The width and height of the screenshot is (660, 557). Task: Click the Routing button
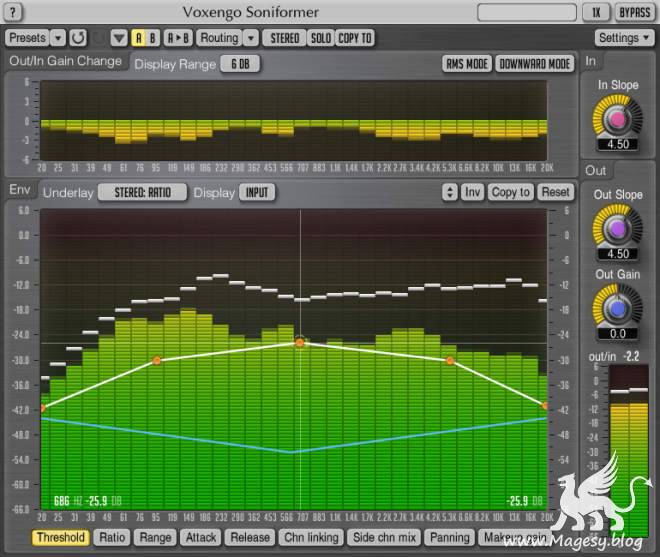point(219,38)
